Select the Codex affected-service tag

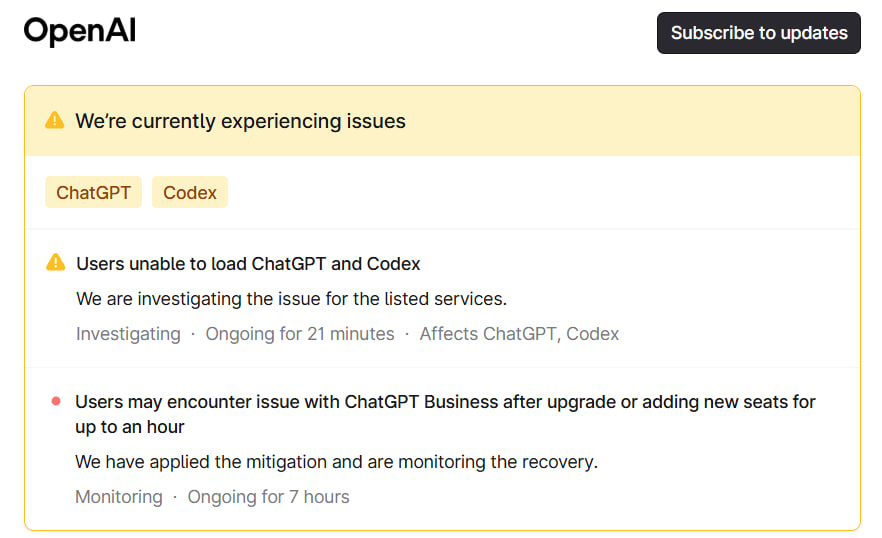(x=190, y=192)
